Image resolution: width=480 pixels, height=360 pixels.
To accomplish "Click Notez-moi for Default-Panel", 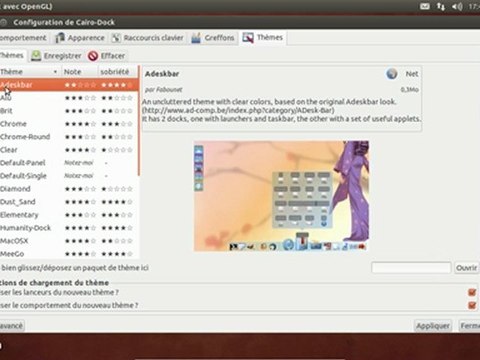I will 79,163.
